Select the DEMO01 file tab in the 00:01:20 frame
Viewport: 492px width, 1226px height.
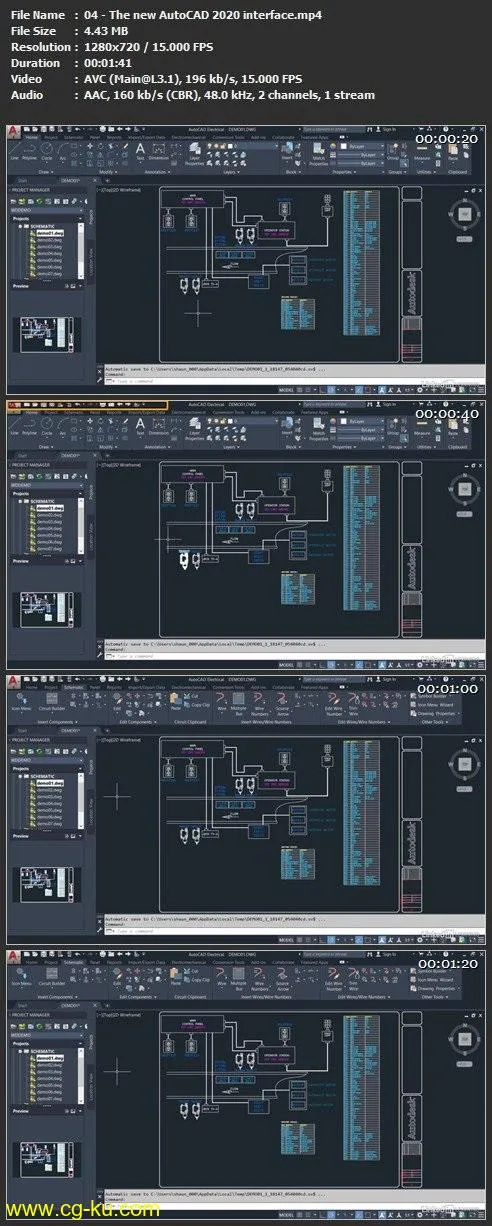point(72,1005)
